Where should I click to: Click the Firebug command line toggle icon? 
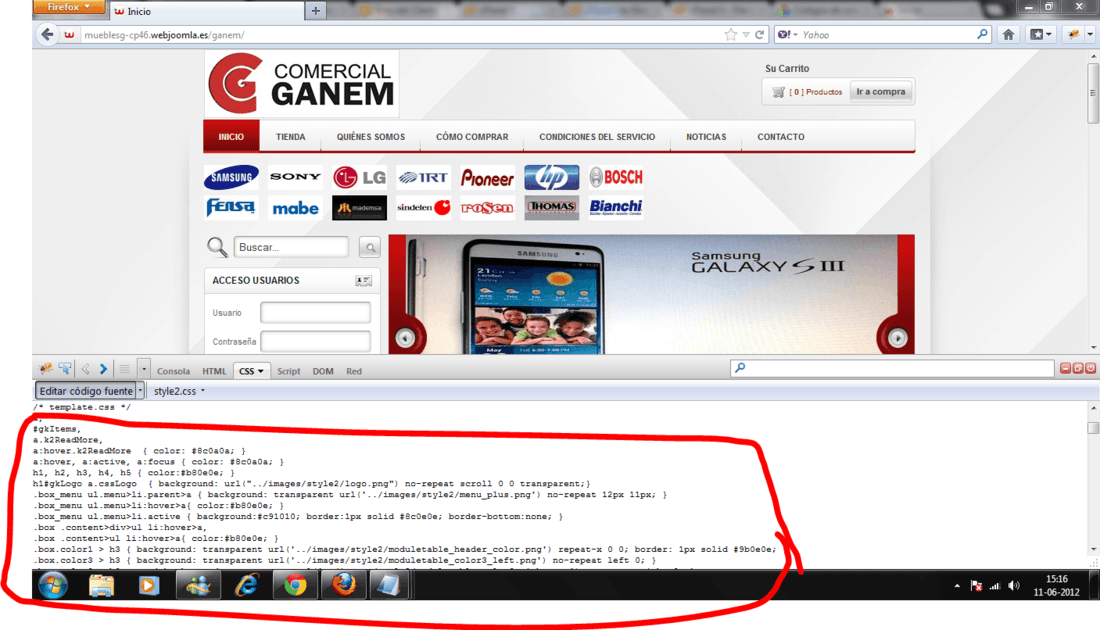click(x=124, y=369)
